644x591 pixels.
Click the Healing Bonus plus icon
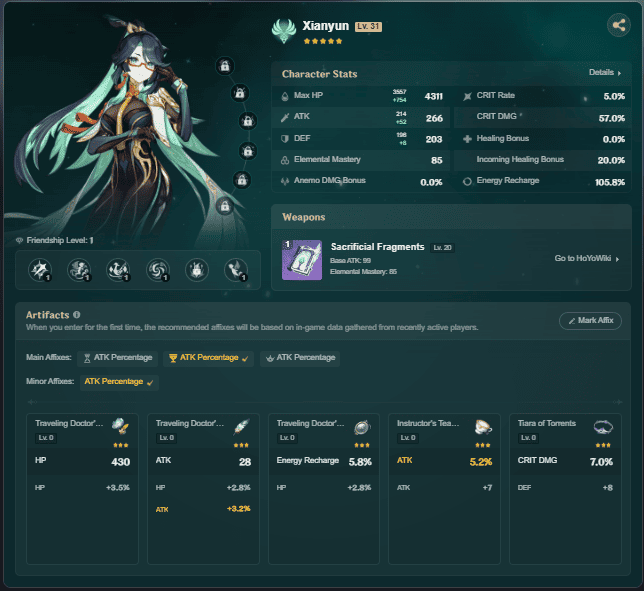(x=467, y=139)
